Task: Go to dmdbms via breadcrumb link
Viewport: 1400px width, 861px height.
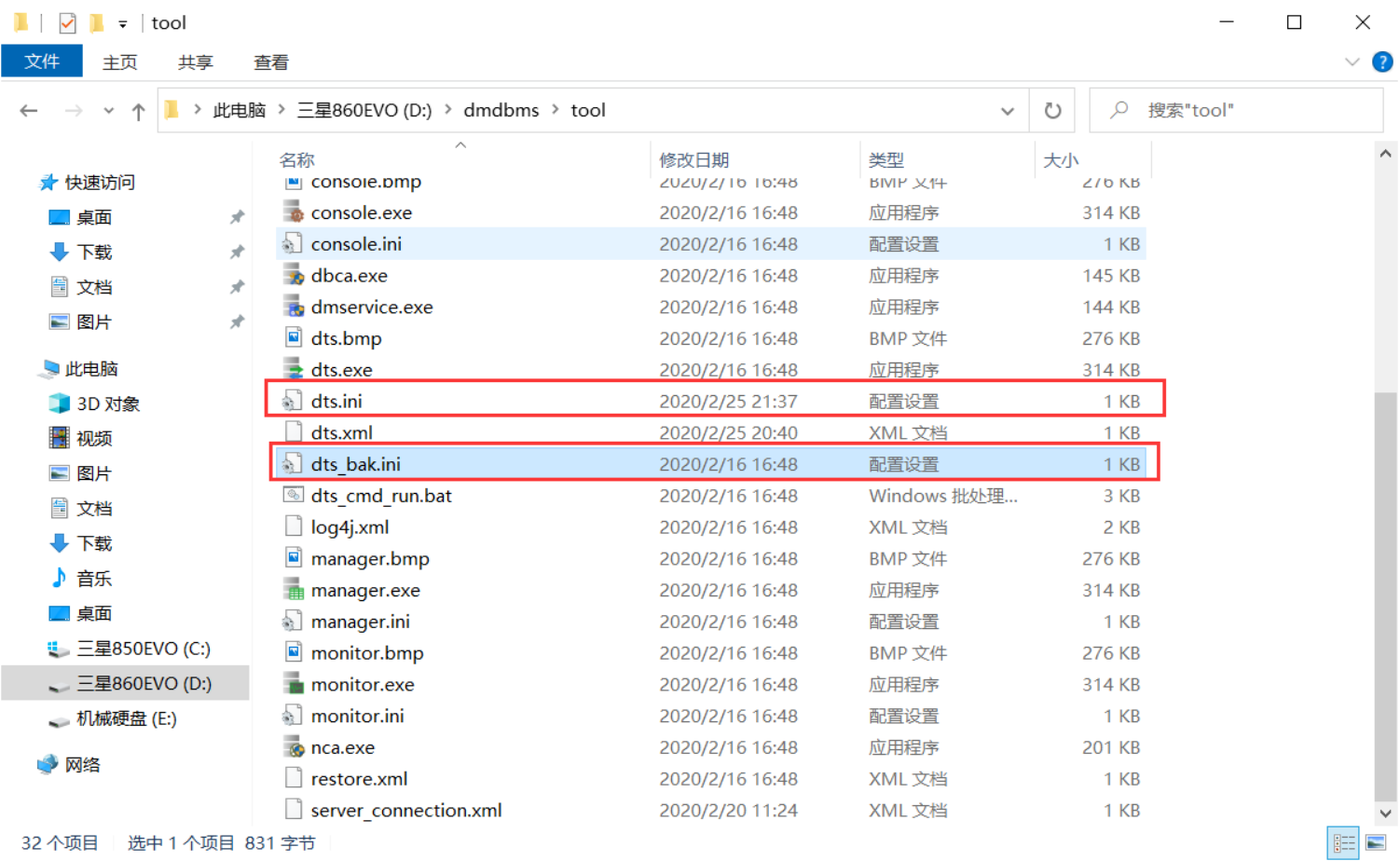Action: click(x=501, y=110)
